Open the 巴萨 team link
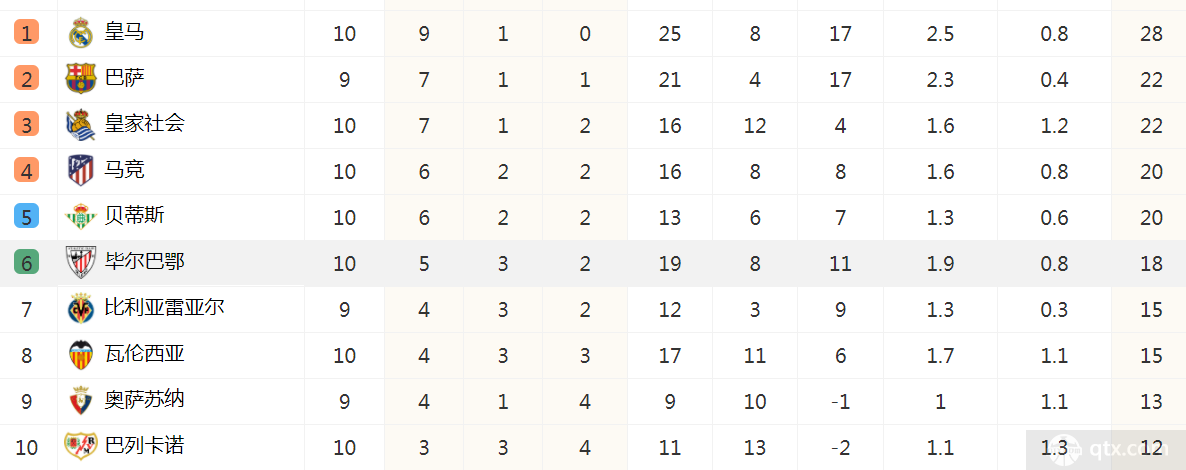Viewport: 1186px width, 470px height. 125,78
